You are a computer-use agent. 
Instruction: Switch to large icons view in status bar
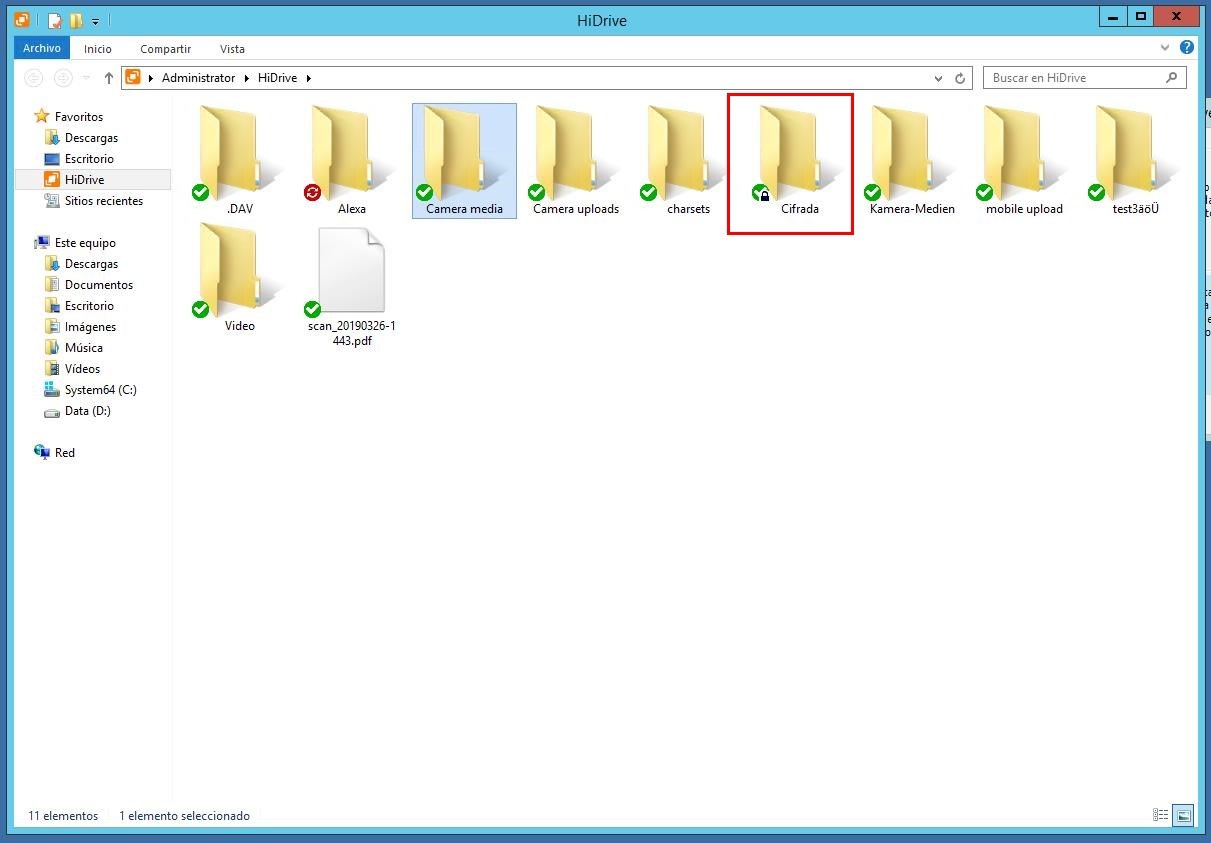click(1182, 815)
